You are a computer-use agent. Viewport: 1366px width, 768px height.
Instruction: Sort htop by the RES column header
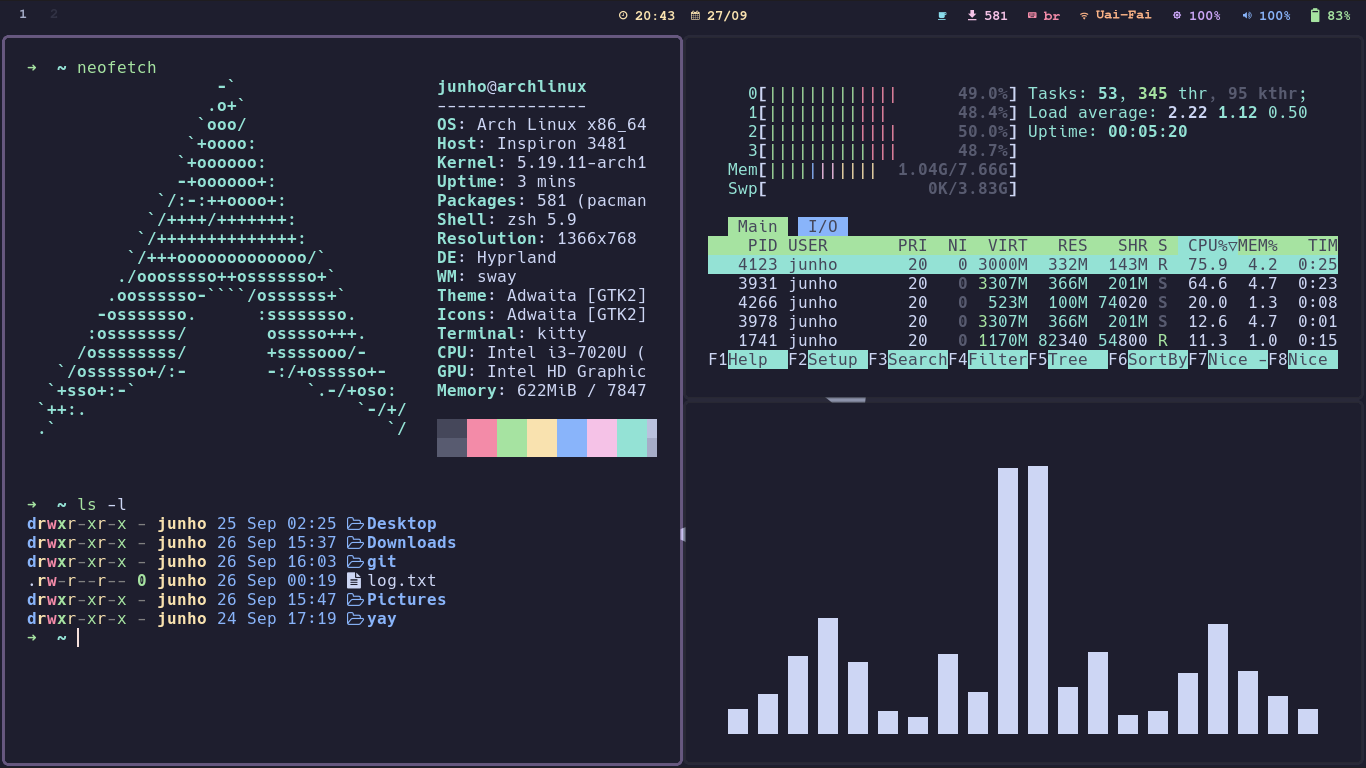tap(1073, 246)
